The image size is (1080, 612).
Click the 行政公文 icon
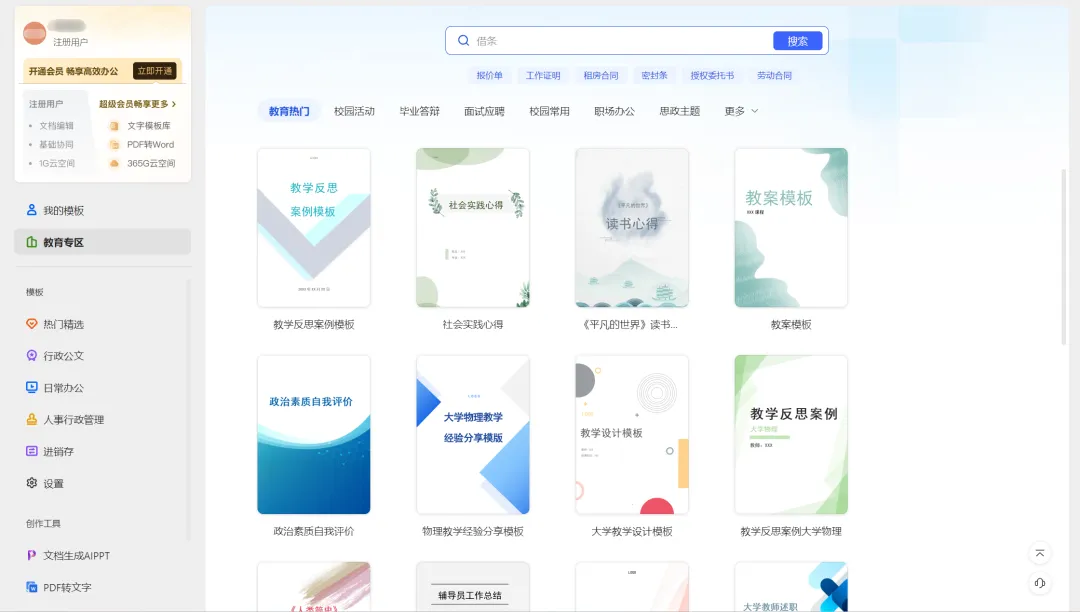(x=32, y=355)
